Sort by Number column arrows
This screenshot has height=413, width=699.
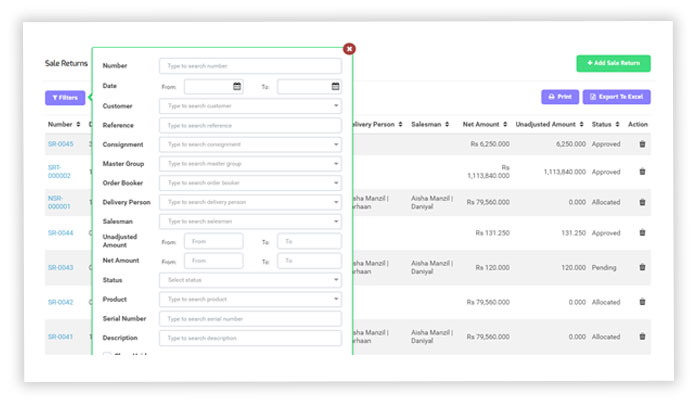(x=78, y=125)
